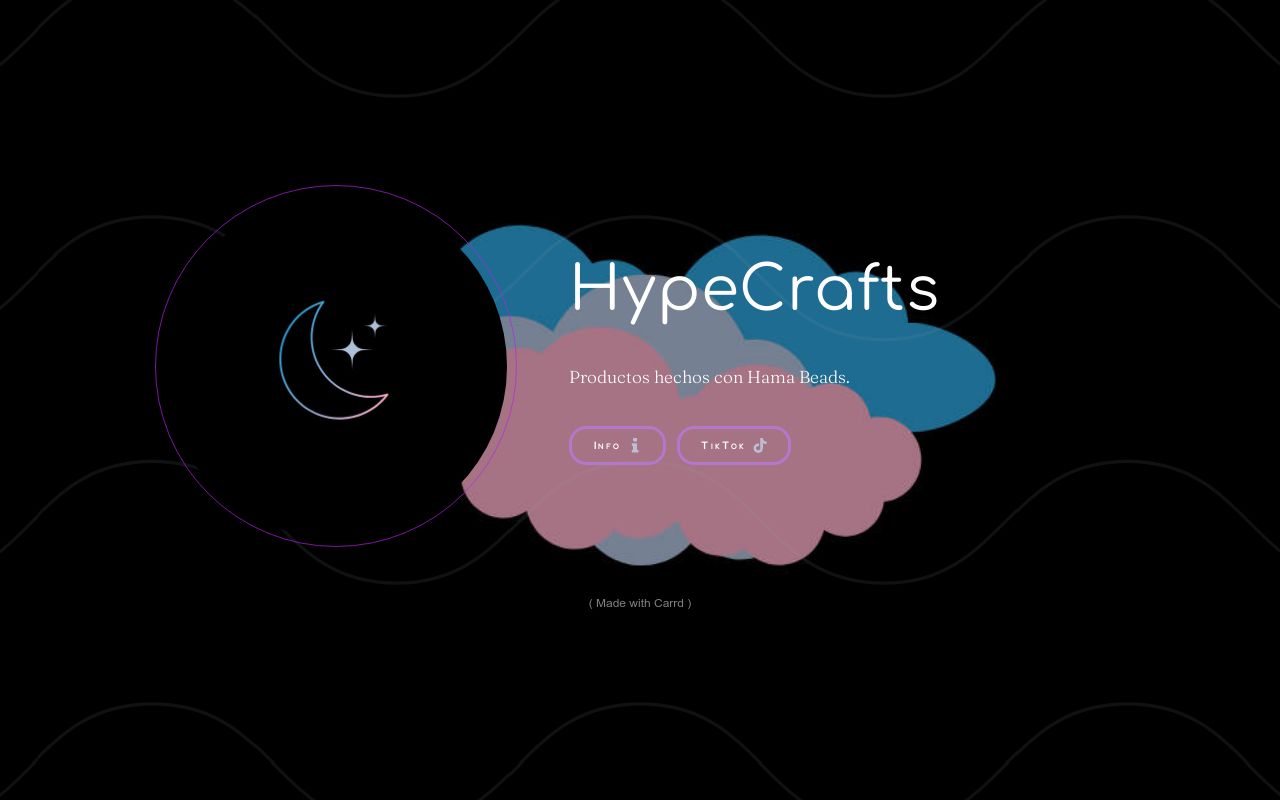The width and height of the screenshot is (1280, 800).
Task: Click the info "i" icon inside the Info button
Action: click(x=633, y=445)
